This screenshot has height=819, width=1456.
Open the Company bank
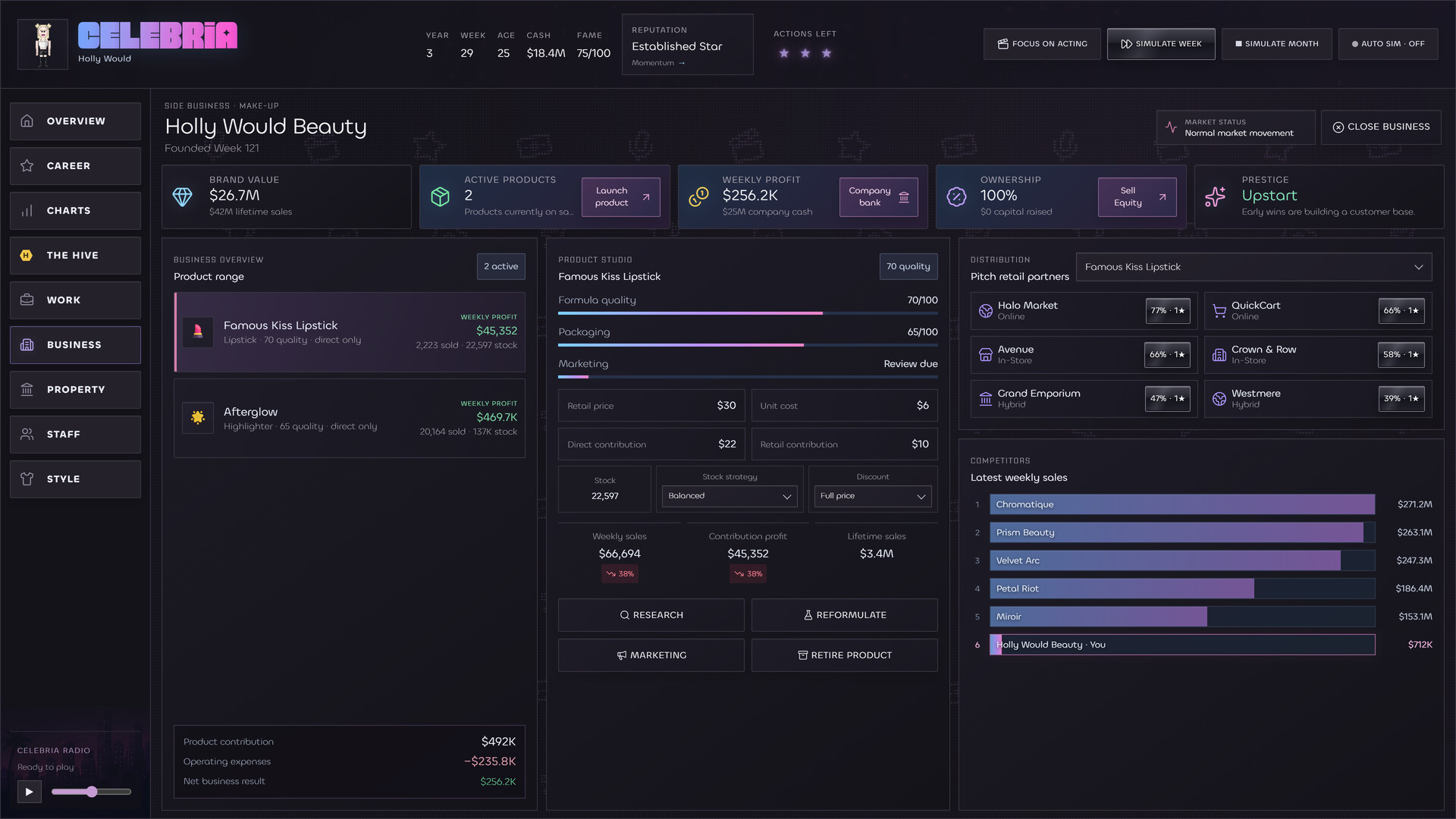tap(879, 197)
